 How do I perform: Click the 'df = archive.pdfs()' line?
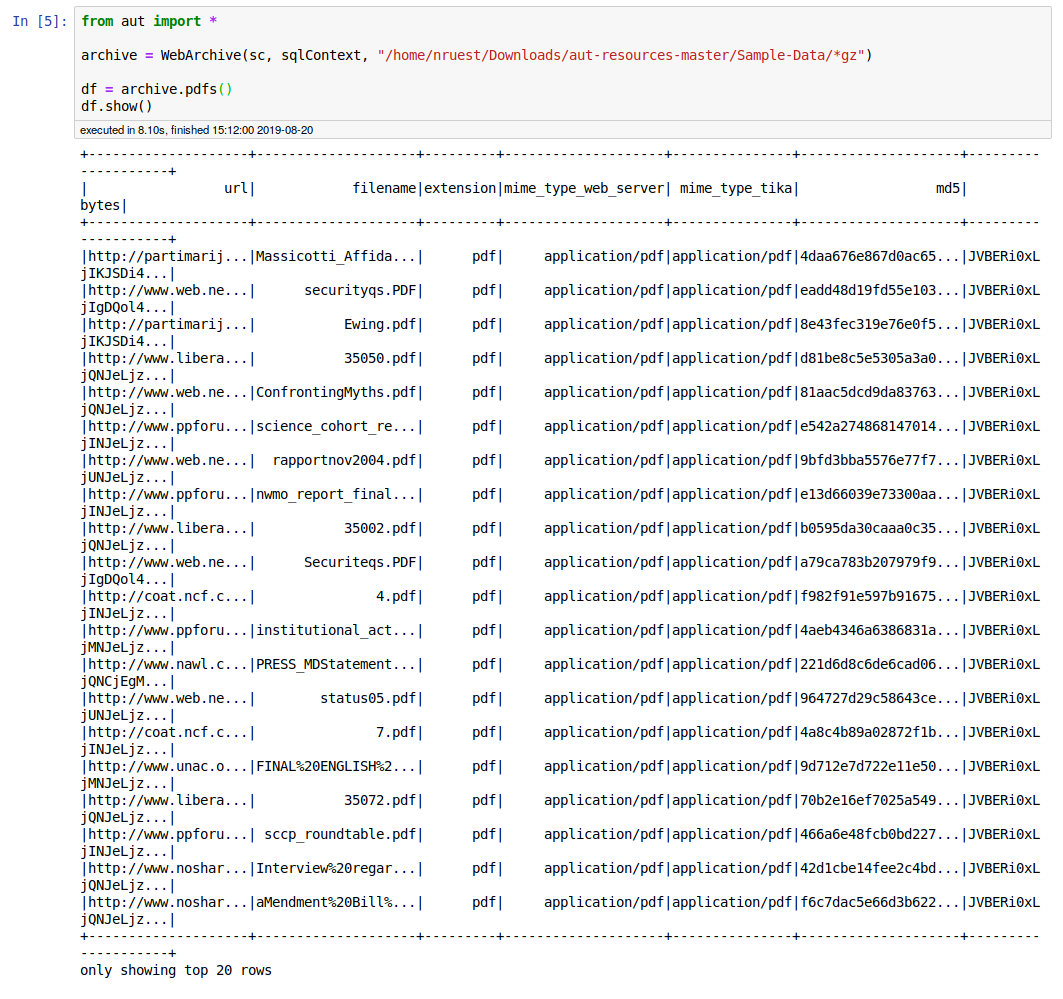(157, 89)
